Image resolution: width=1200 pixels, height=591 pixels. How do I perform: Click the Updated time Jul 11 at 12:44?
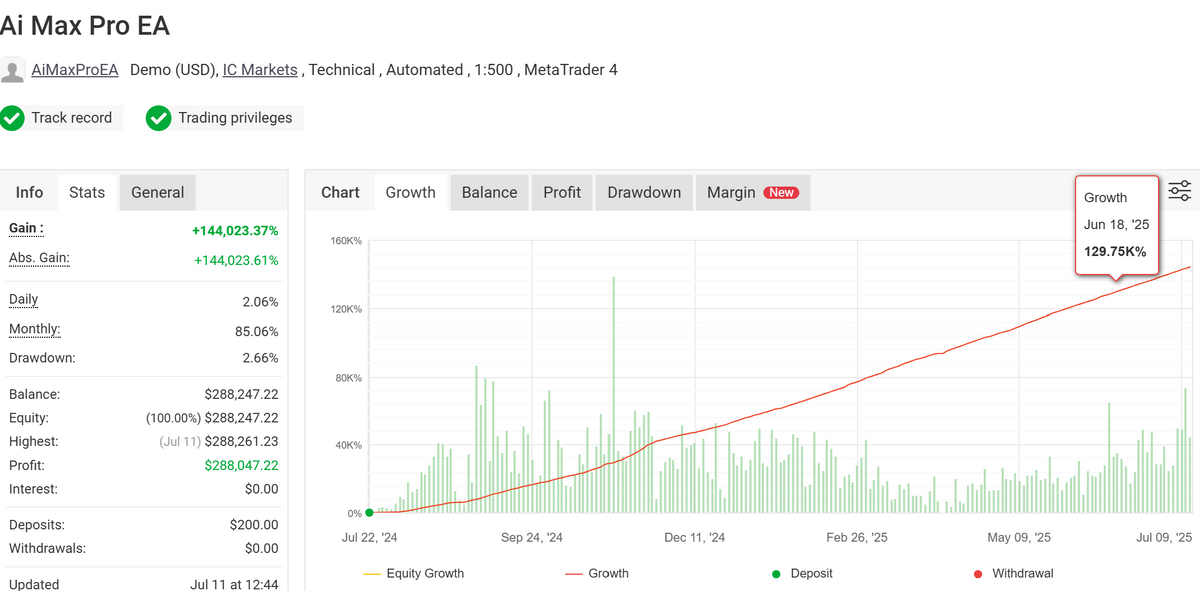[x=234, y=585]
